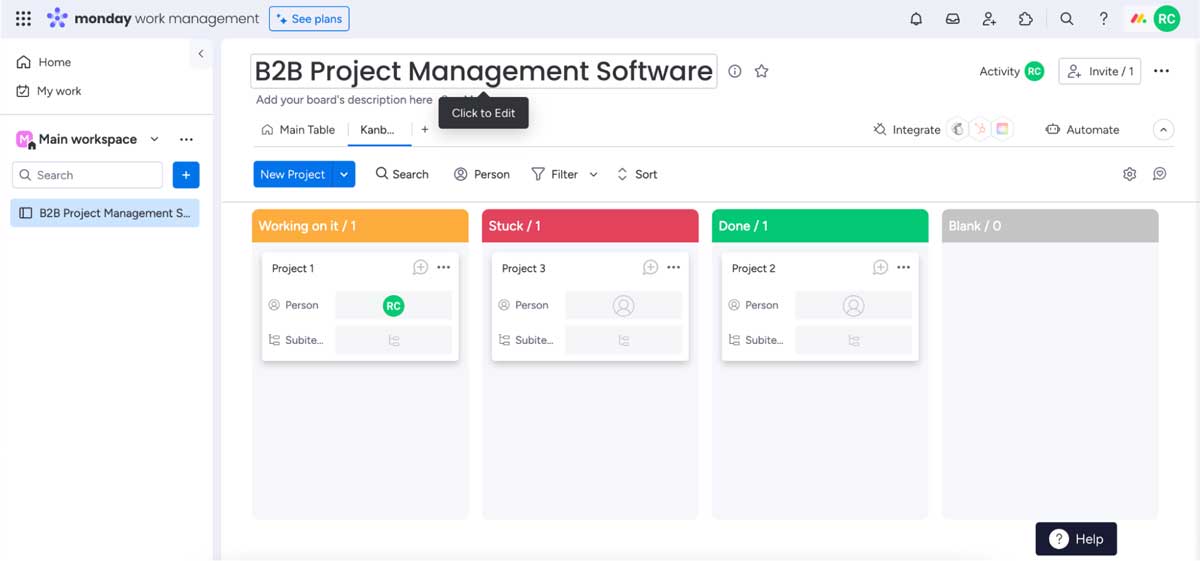Open Filter options dropdown arrow

593,174
